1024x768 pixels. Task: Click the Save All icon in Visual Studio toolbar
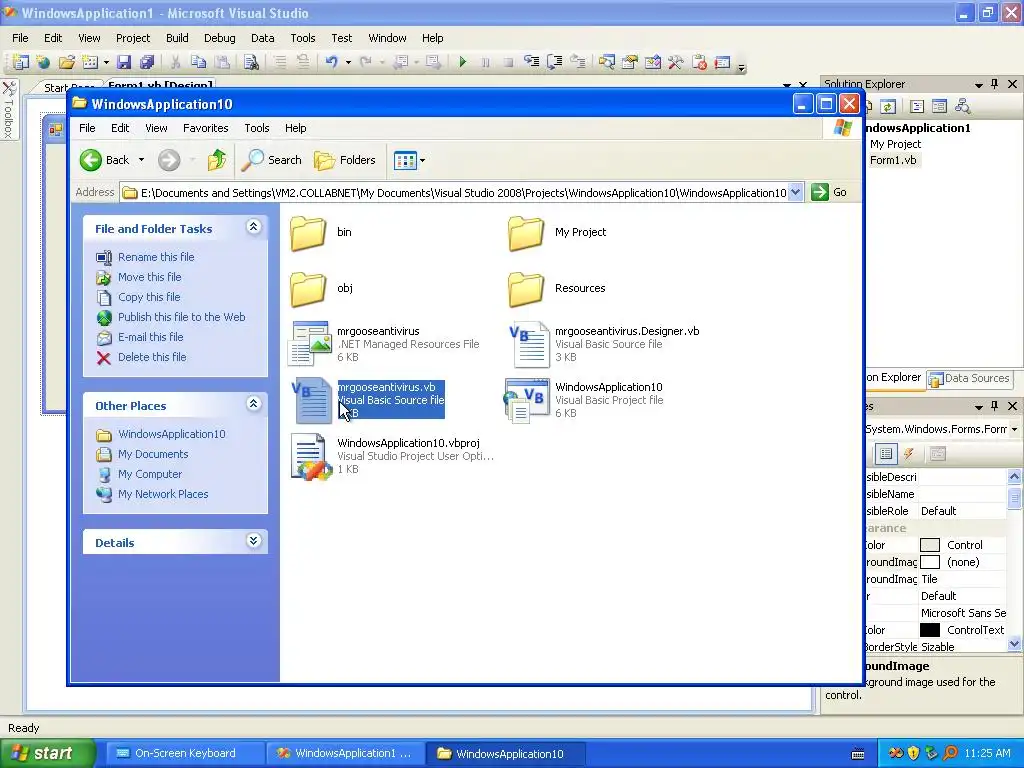[x=147, y=62]
